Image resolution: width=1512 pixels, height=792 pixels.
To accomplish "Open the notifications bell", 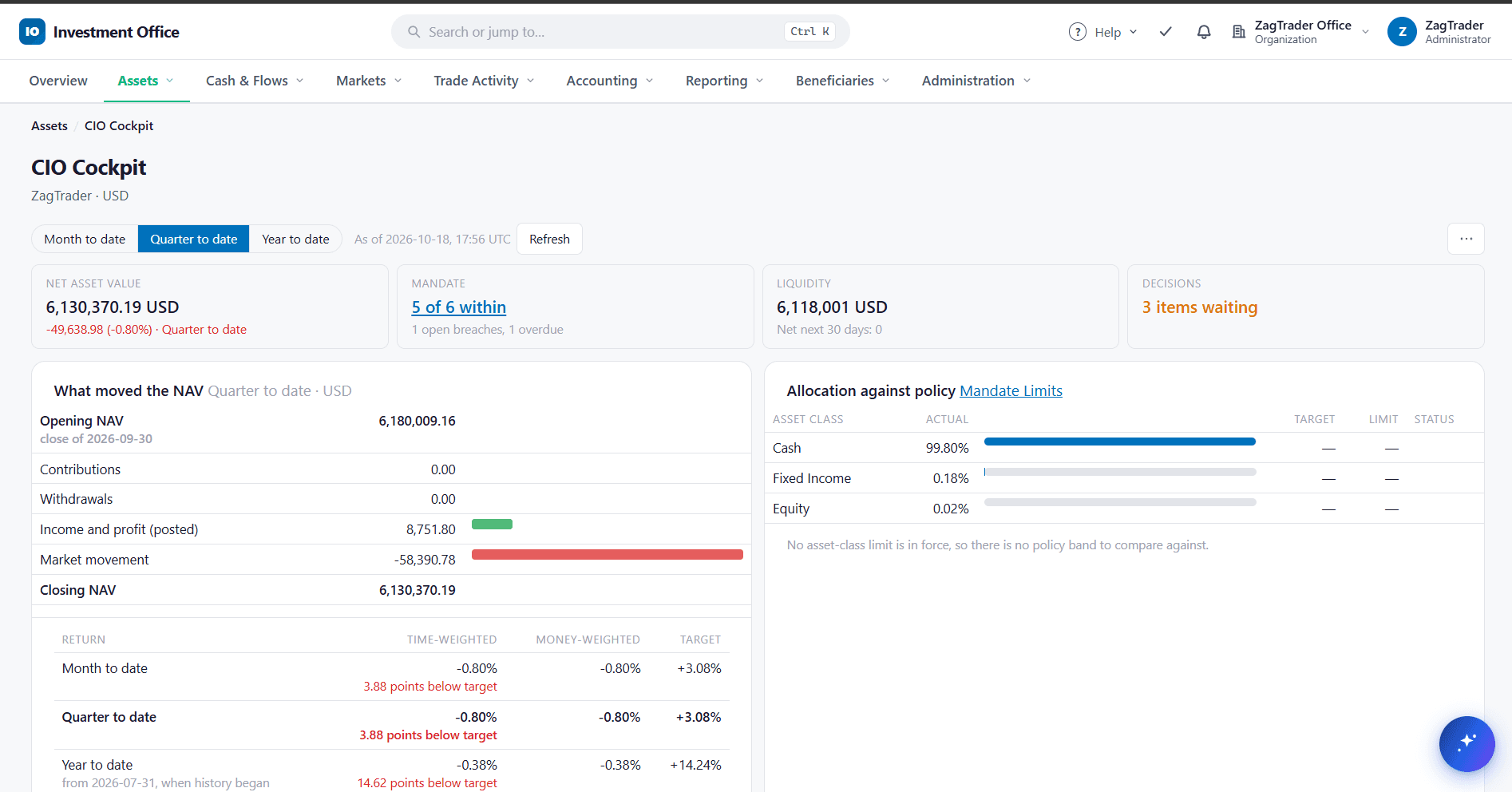I will pyautogui.click(x=1204, y=32).
